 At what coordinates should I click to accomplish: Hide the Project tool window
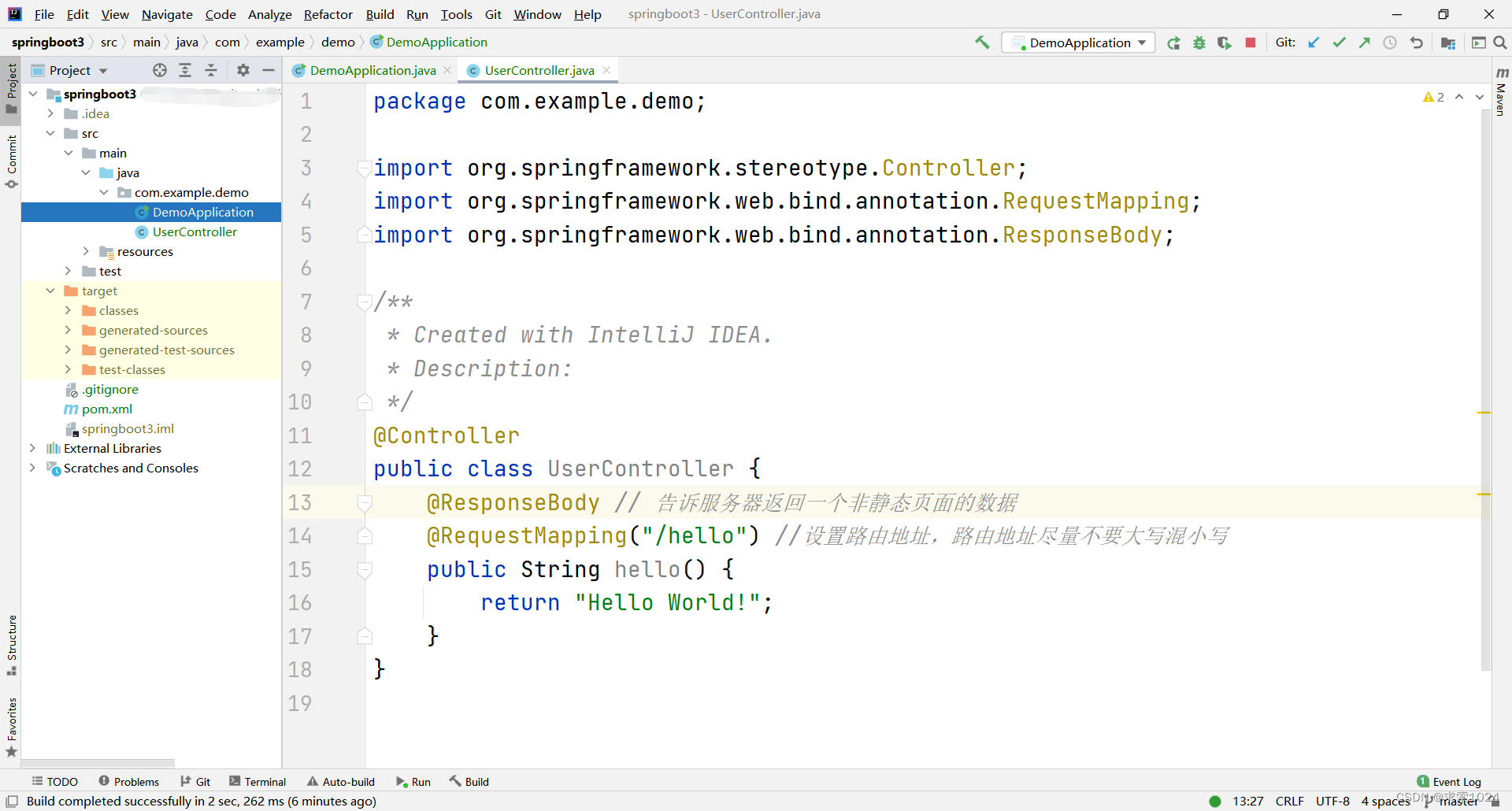269,70
